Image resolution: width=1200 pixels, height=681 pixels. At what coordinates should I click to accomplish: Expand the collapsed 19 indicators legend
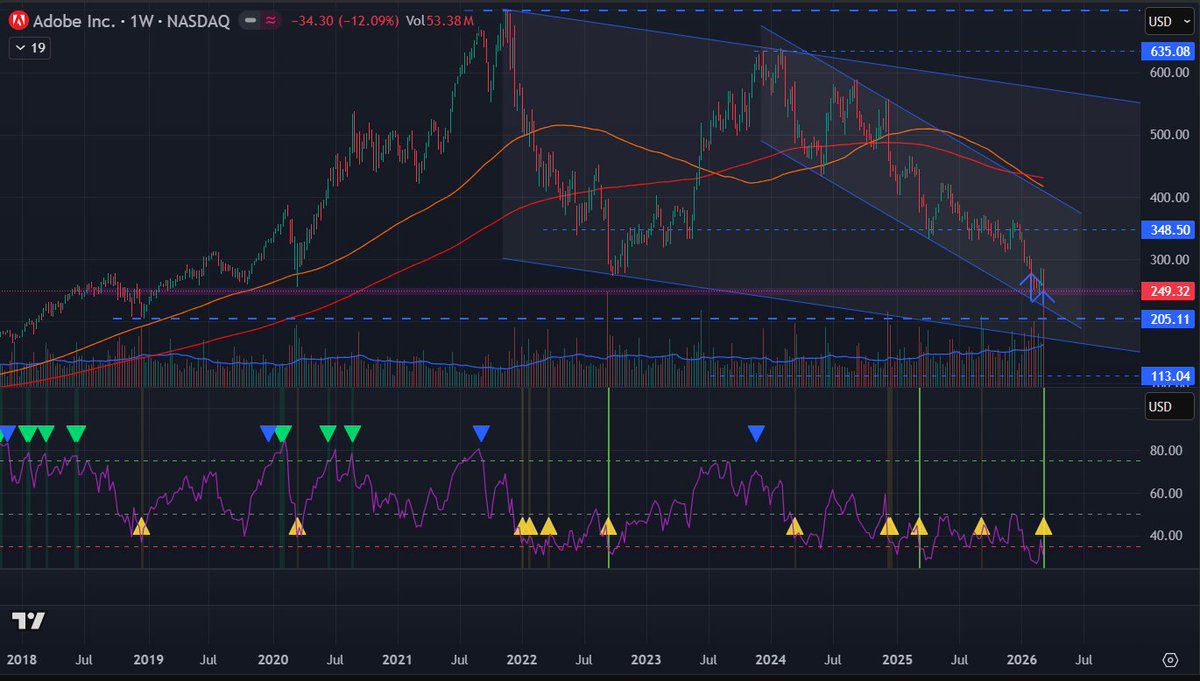pyautogui.click(x=29, y=47)
